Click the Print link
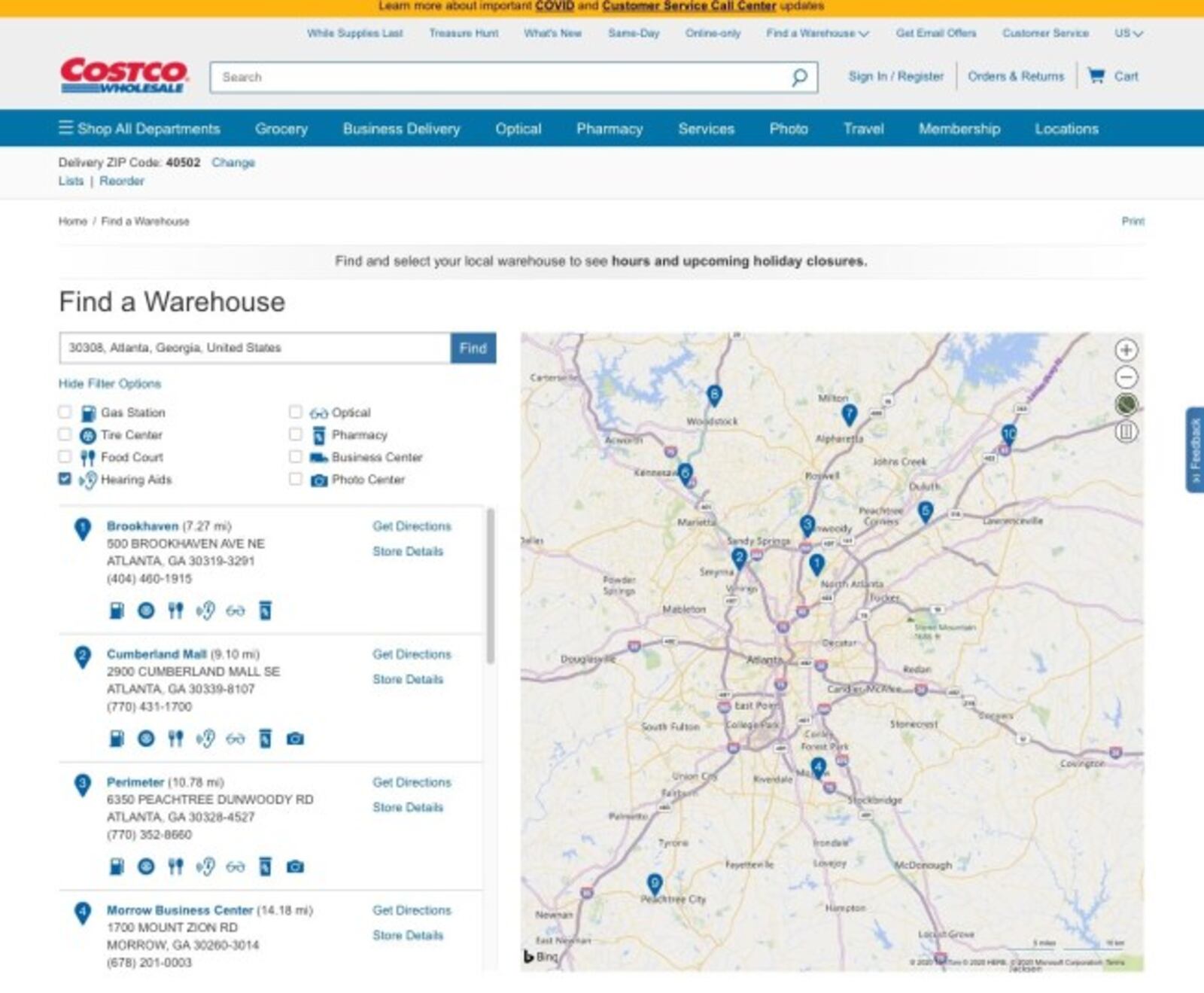This screenshot has width=1204, height=993. pos(1133,221)
